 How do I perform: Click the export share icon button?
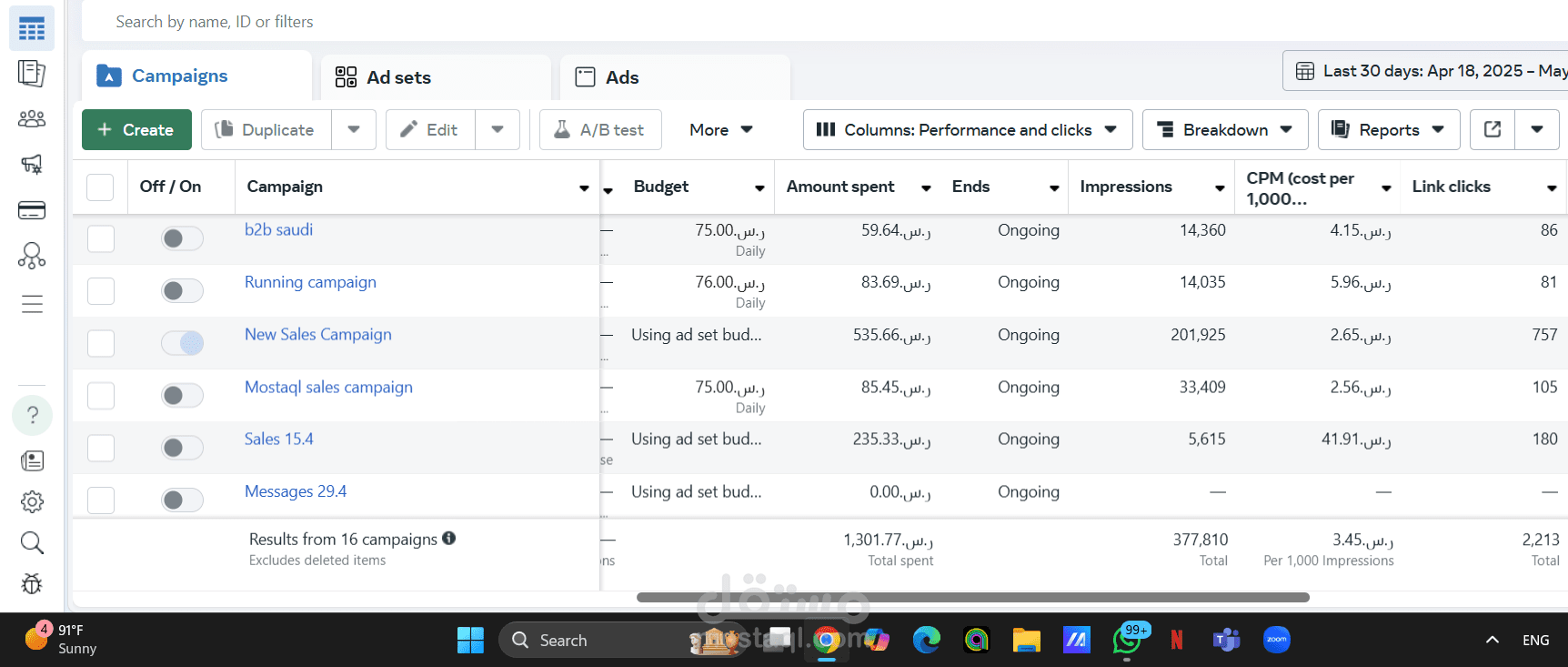click(x=1493, y=129)
